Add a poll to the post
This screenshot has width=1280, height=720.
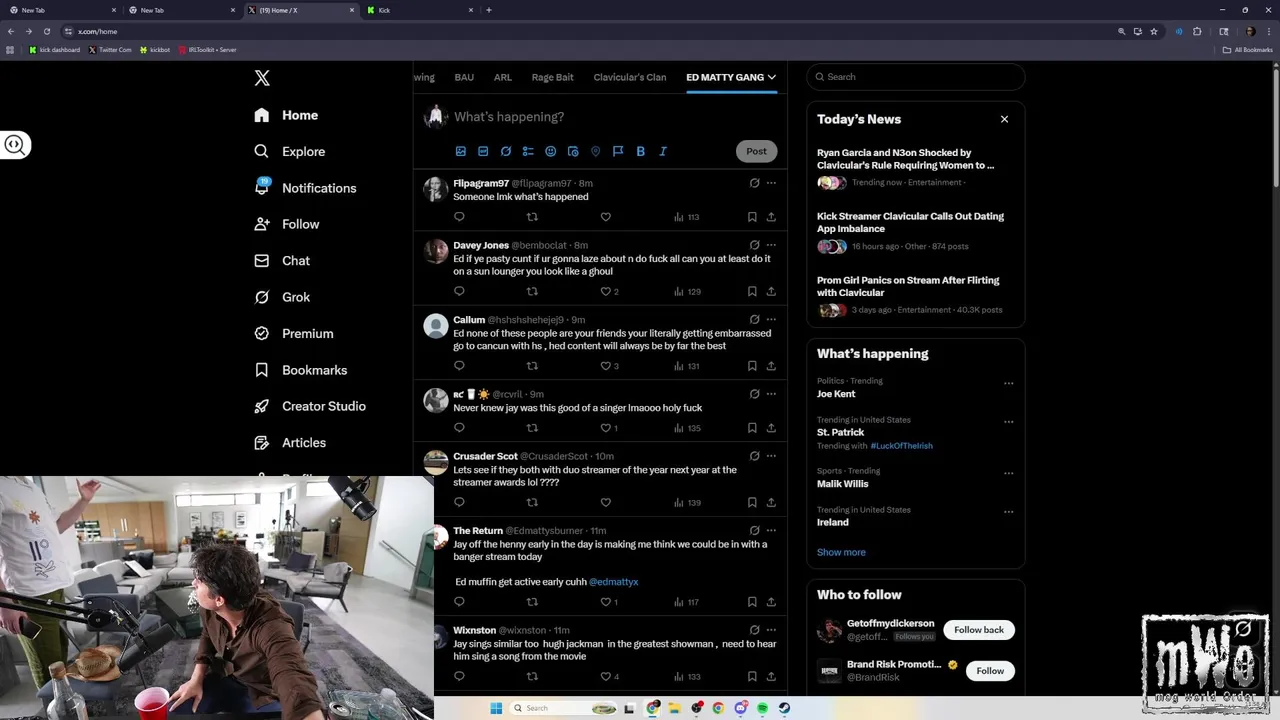[x=528, y=151]
